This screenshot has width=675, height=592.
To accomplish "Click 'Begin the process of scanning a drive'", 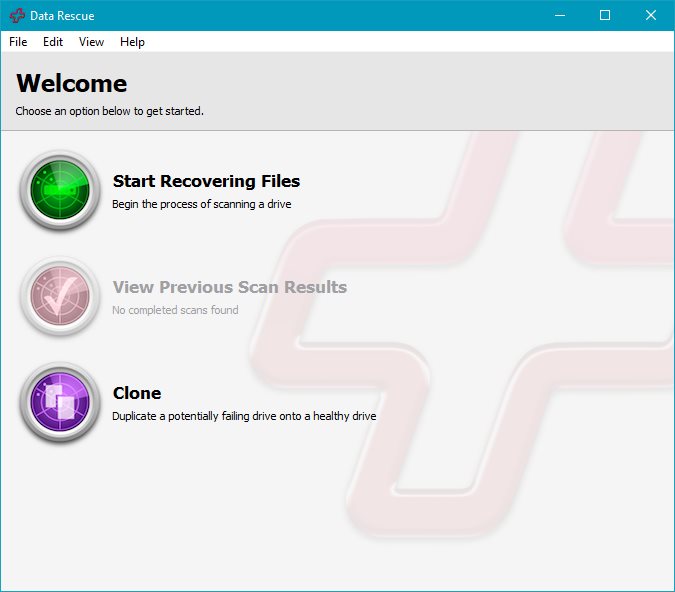I will coord(201,204).
